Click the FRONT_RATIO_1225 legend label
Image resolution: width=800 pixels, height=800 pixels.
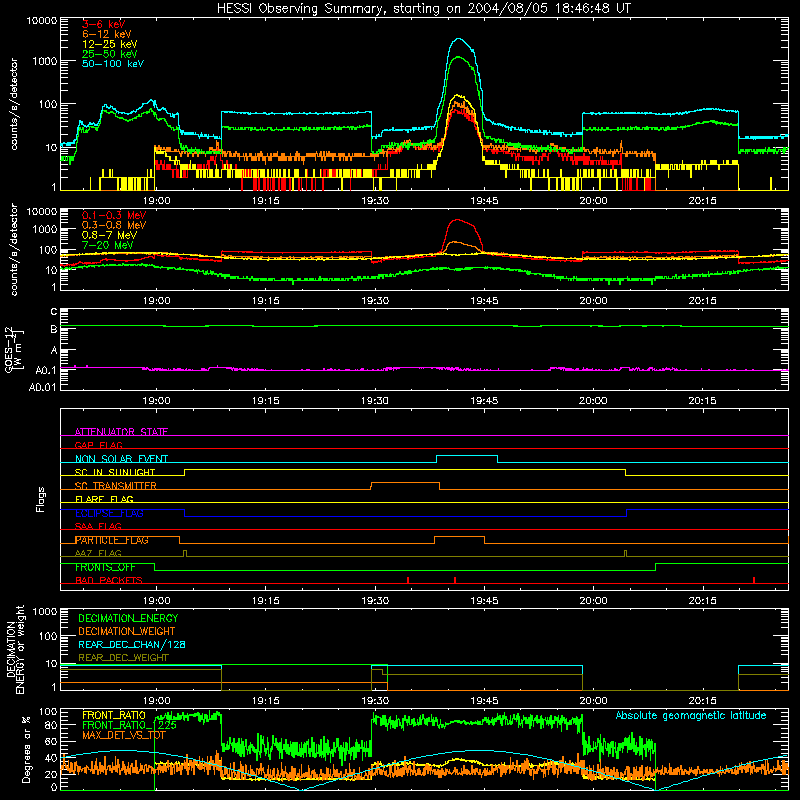(129, 725)
